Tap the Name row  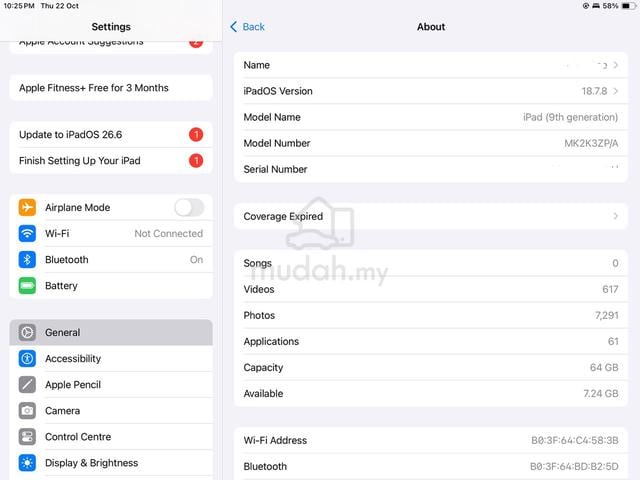[x=431, y=65]
